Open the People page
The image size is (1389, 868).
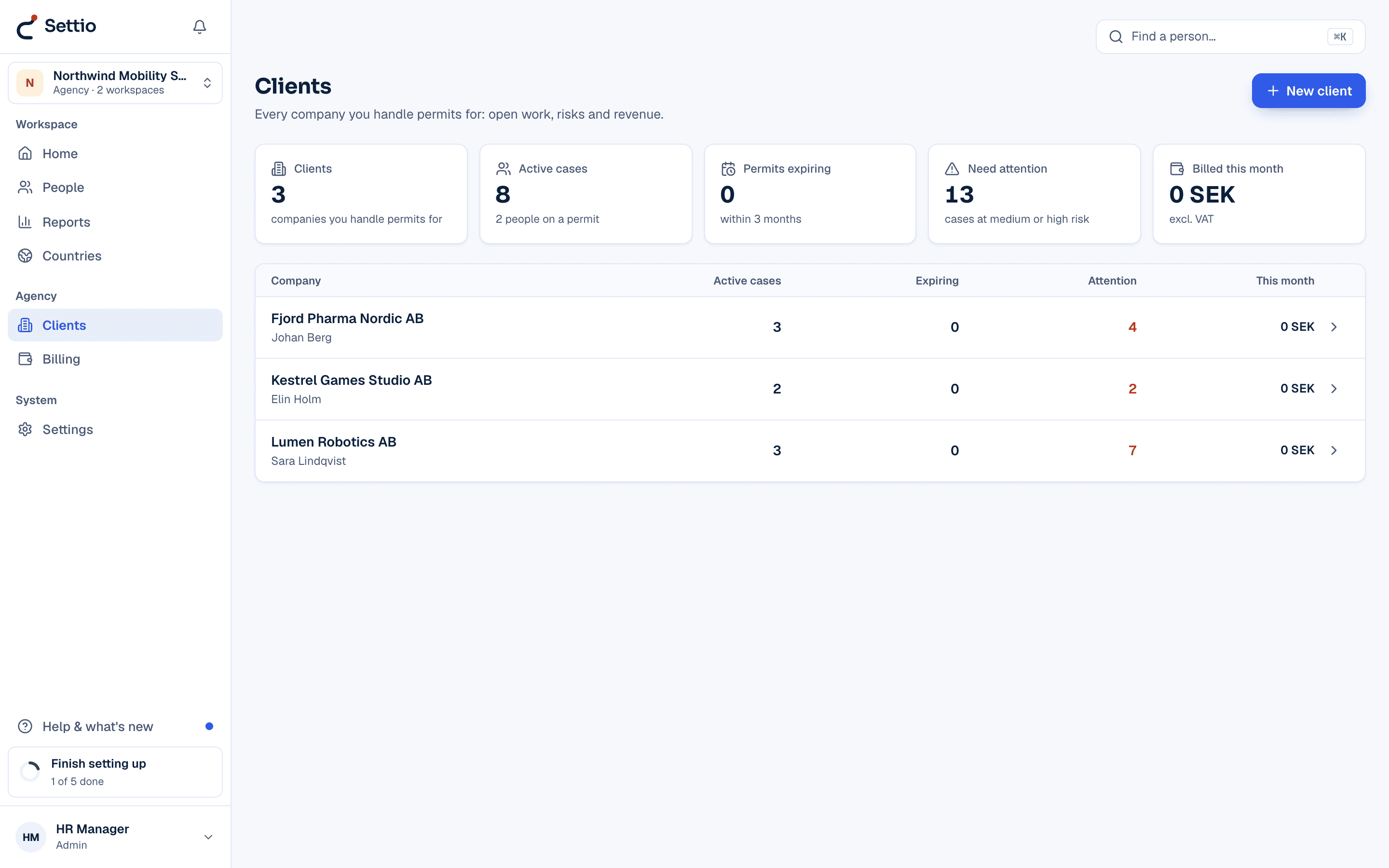click(x=115, y=187)
